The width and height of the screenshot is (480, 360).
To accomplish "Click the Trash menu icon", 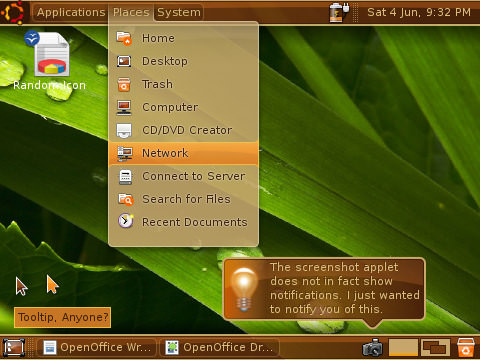I will tap(124, 84).
